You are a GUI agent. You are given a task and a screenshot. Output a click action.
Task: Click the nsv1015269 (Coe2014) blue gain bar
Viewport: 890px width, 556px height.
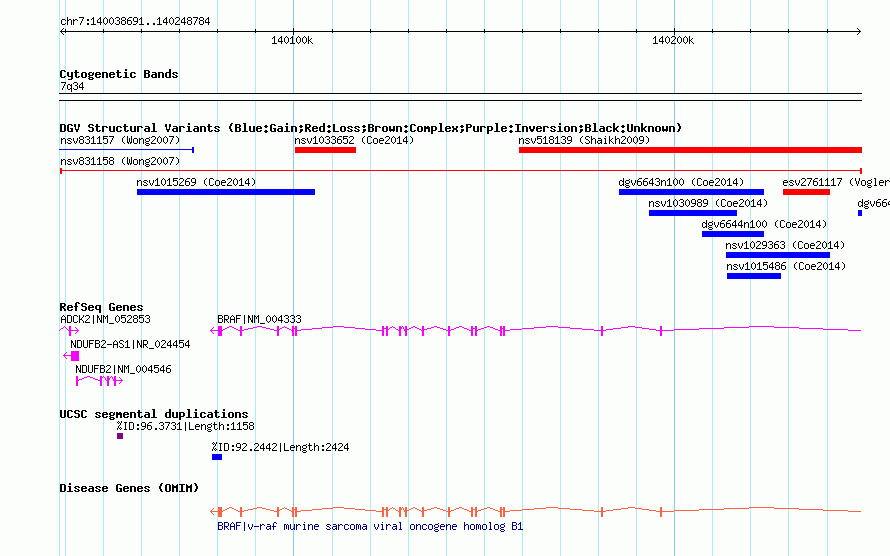tap(226, 192)
